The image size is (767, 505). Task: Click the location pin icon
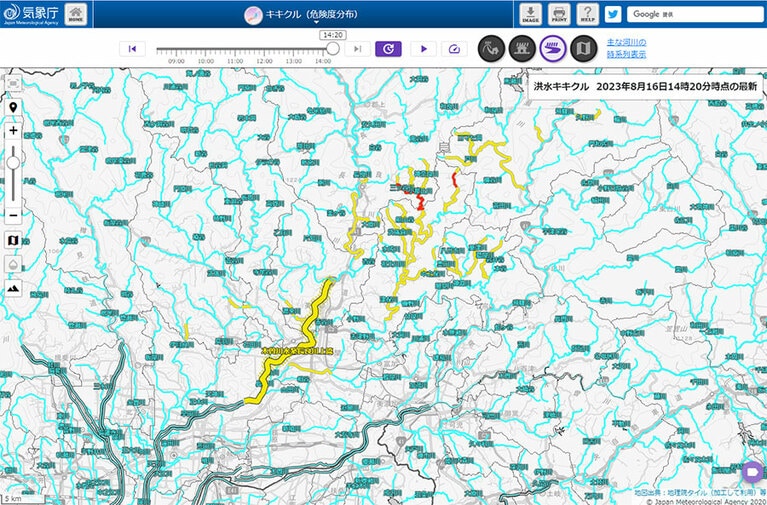[x=13, y=107]
